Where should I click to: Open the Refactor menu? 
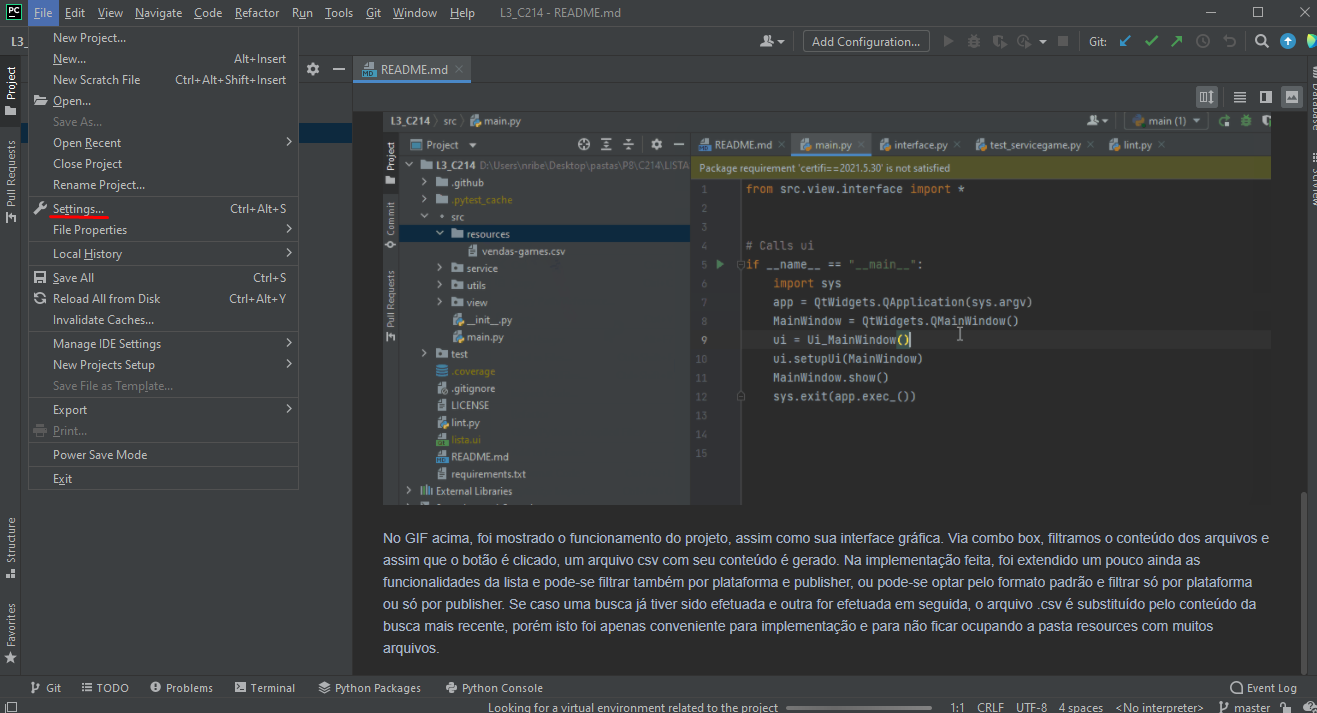click(257, 13)
